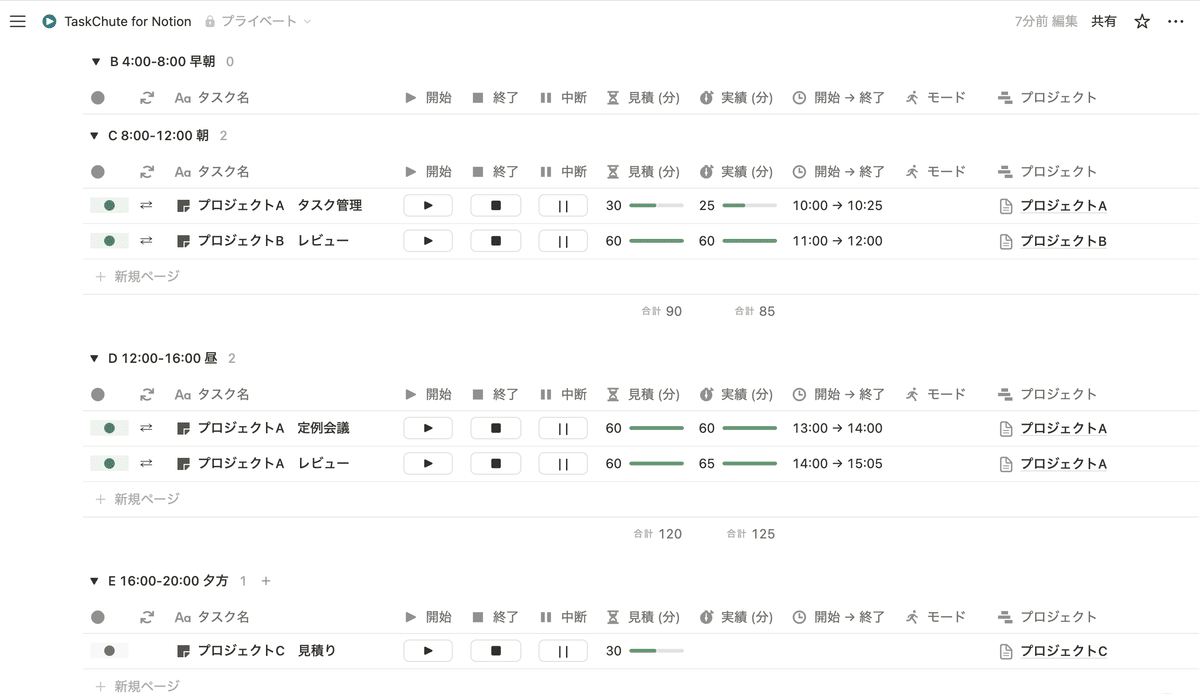1200x694 pixels.
Task: Click 見積 progress bar in タスク管理 row
Action: 656,205
